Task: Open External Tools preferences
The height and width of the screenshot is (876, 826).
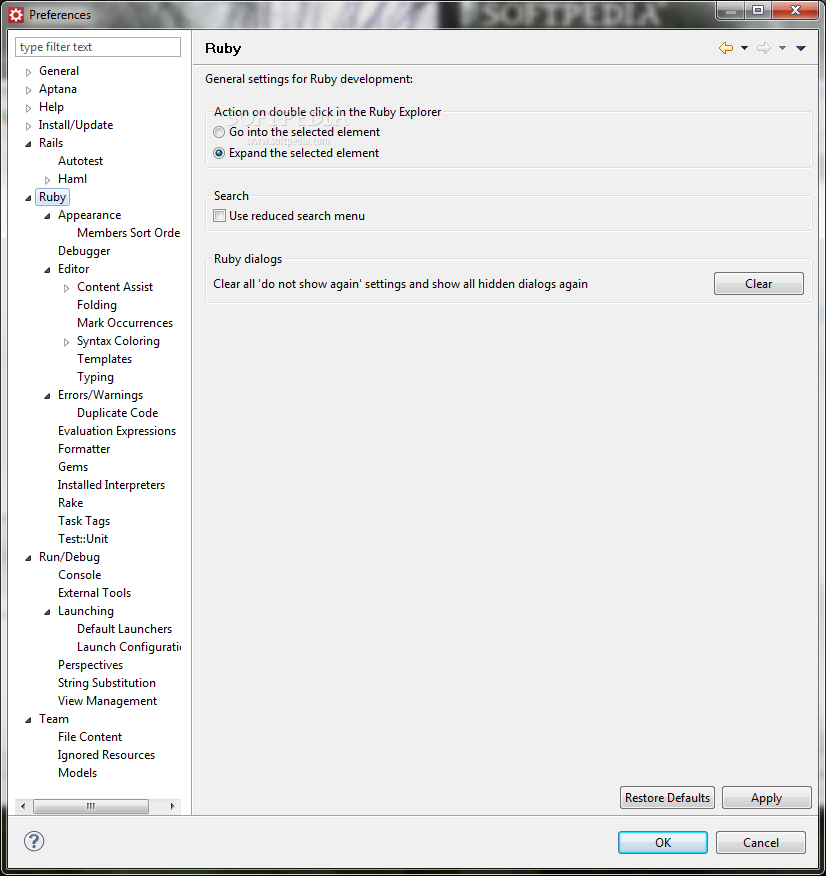Action: [x=94, y=593]
